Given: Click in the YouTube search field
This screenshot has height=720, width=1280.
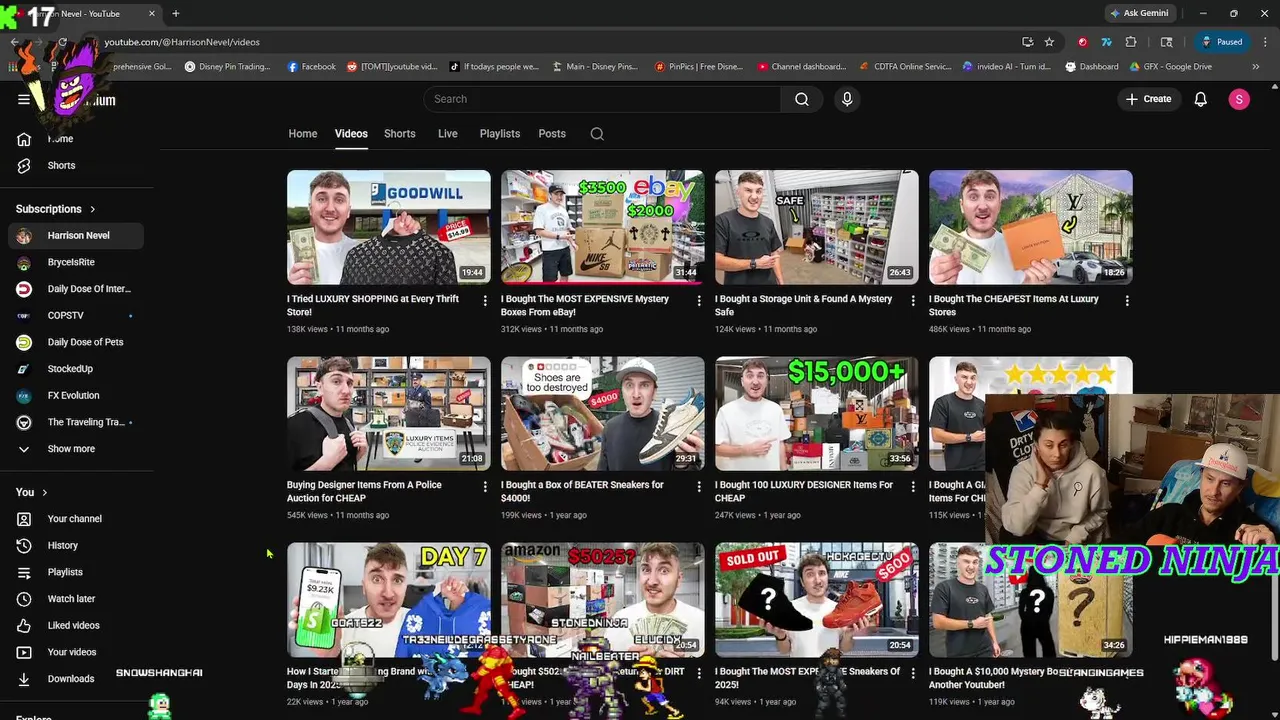Looking at the screenshot, I should pyautogui.click(x=602, y=99).
